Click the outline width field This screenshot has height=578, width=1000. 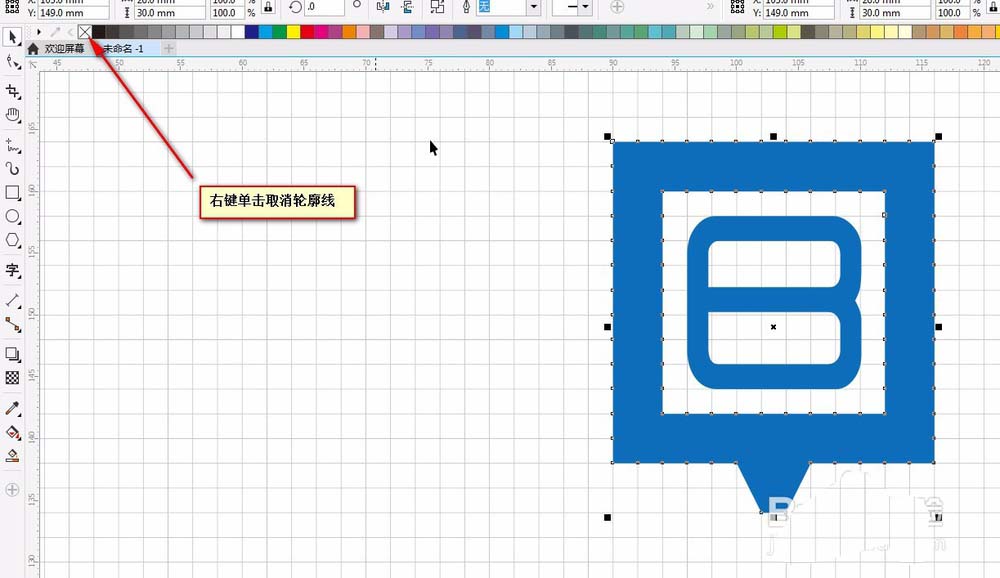coord(502,7)
